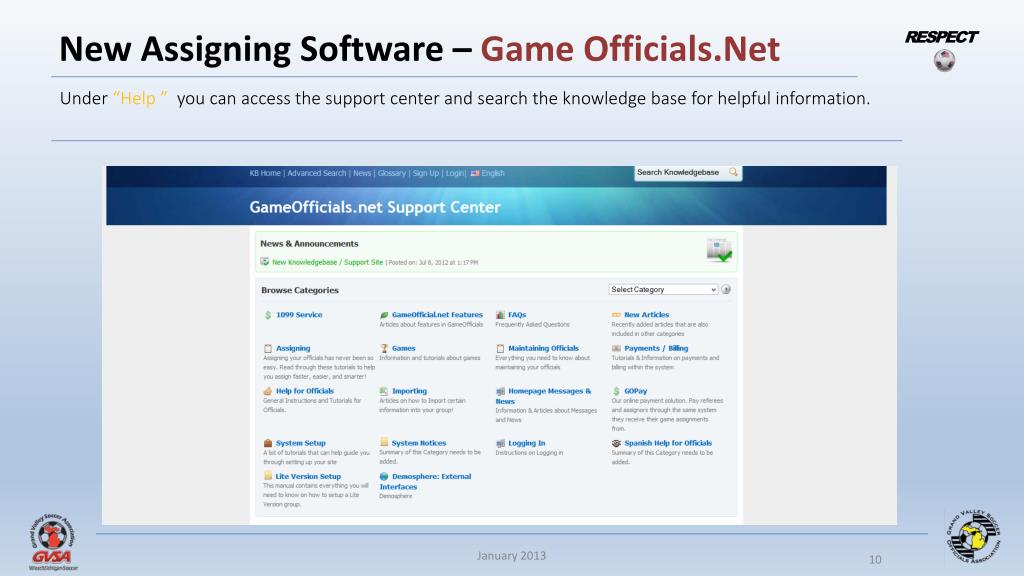Open the GameOfficial.net Features category
This screenshot has width=1024, height=576.
(437, 315)
